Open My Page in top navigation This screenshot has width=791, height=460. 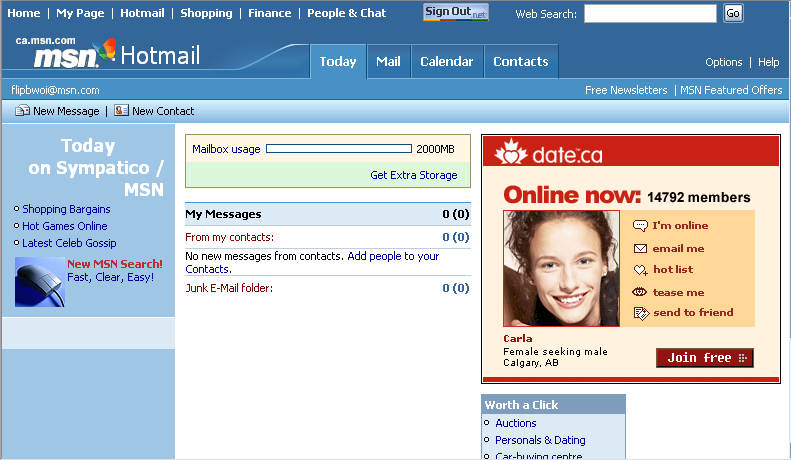[80, 13]
